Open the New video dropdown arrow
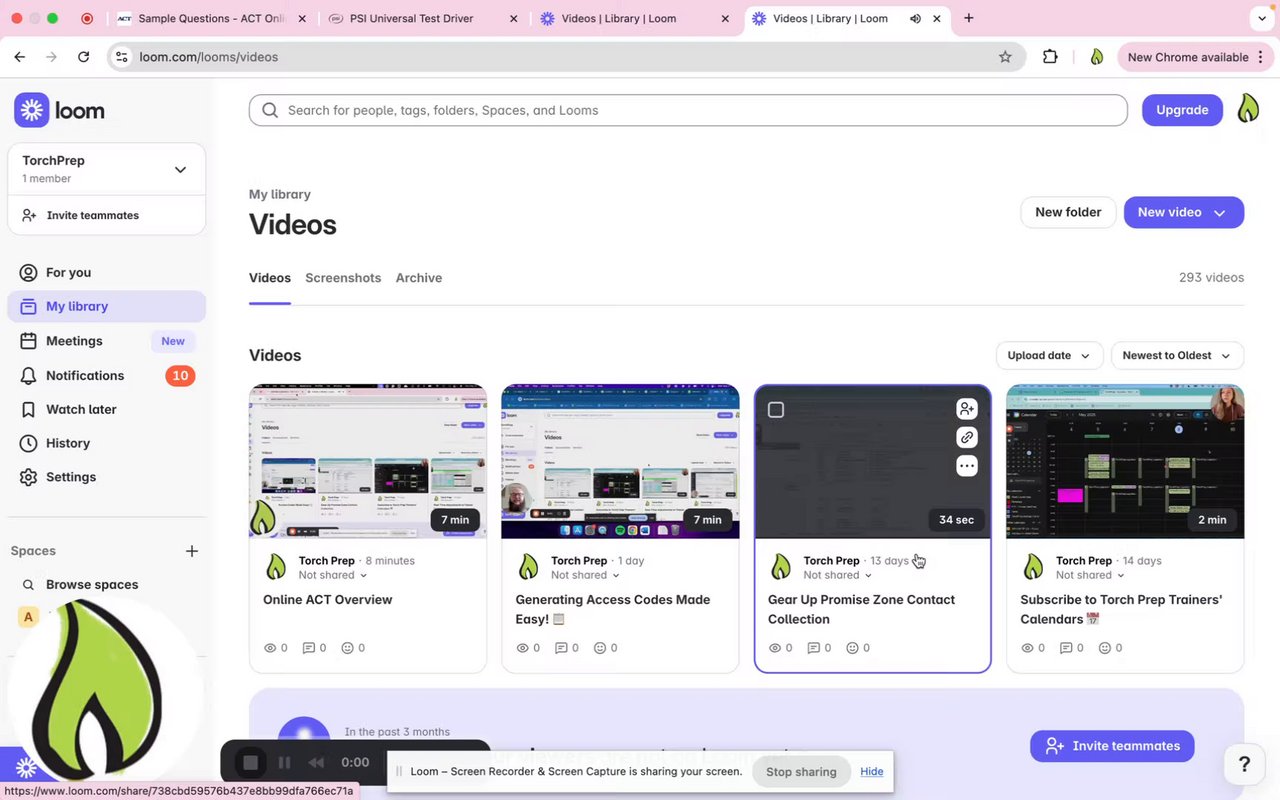Viewport: 1280px width, 800px height. coord(1220,212)
